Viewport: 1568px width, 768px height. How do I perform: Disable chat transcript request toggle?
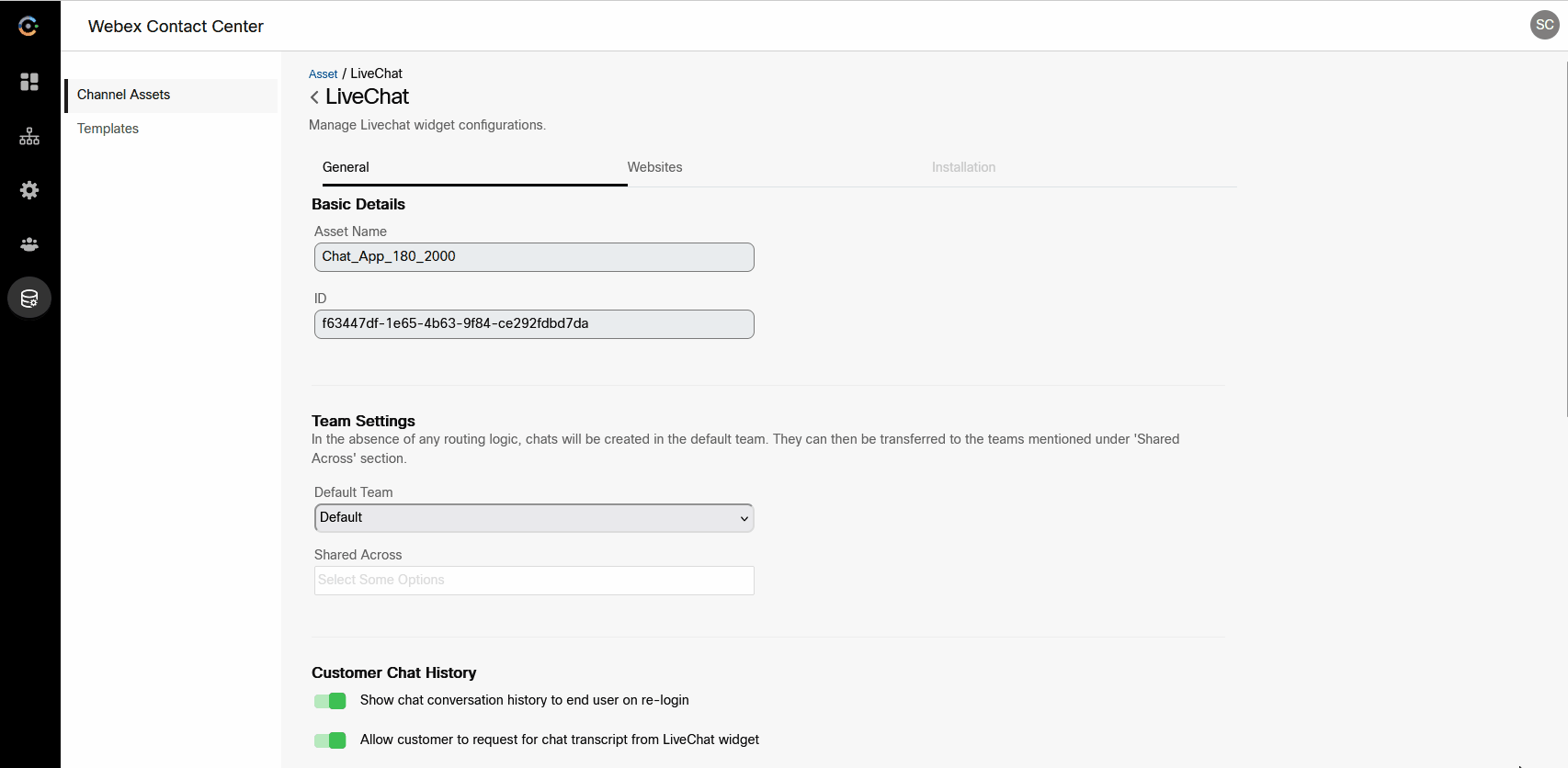pos(330,740)
